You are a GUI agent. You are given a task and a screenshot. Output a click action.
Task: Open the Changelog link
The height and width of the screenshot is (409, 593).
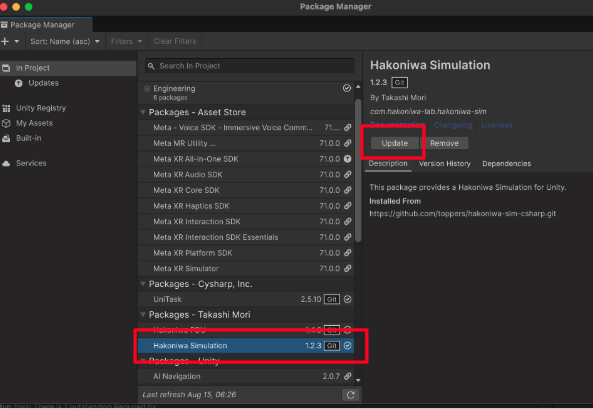coord(453,125)
